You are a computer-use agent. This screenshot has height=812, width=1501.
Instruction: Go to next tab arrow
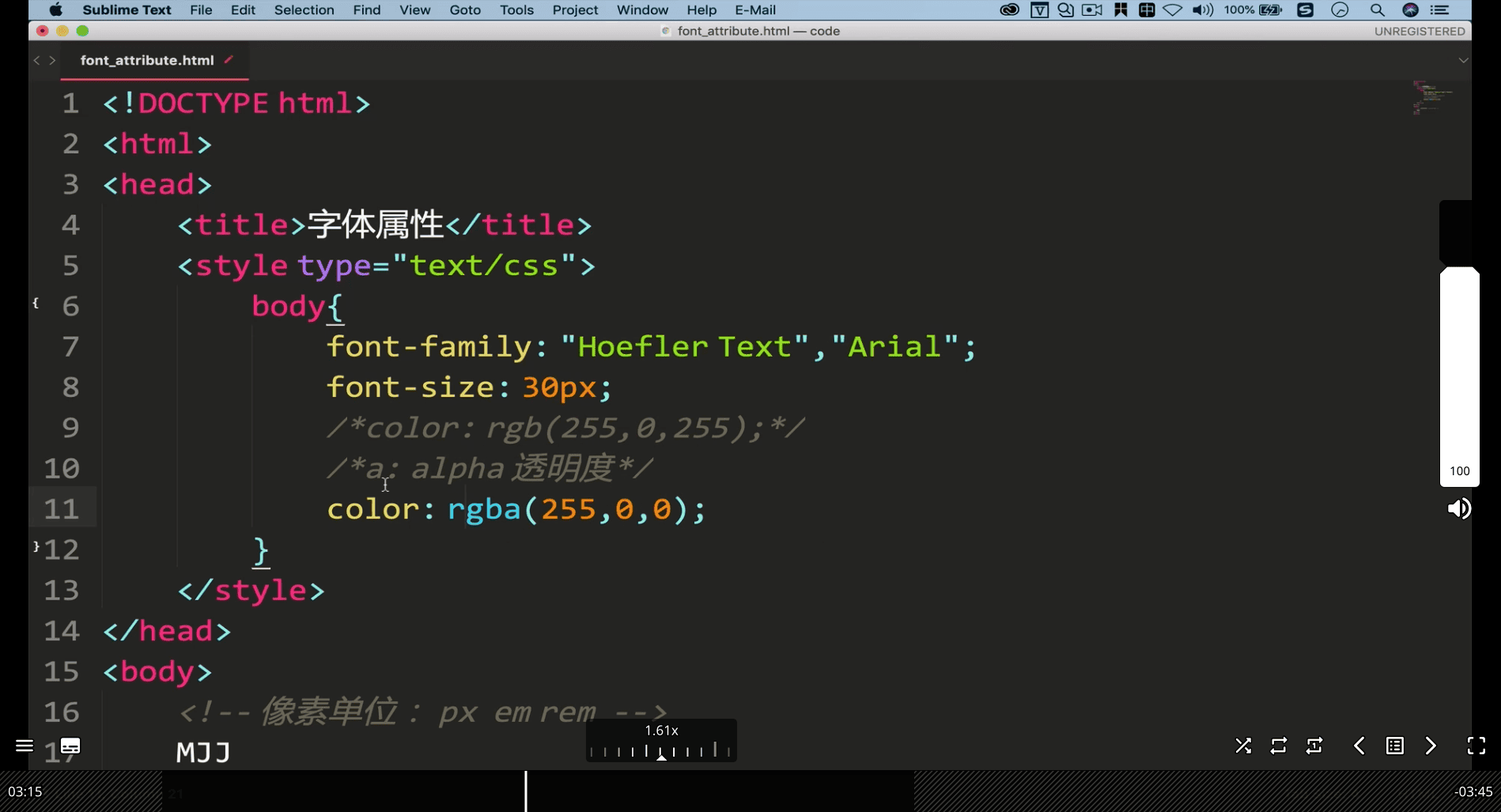52,60
